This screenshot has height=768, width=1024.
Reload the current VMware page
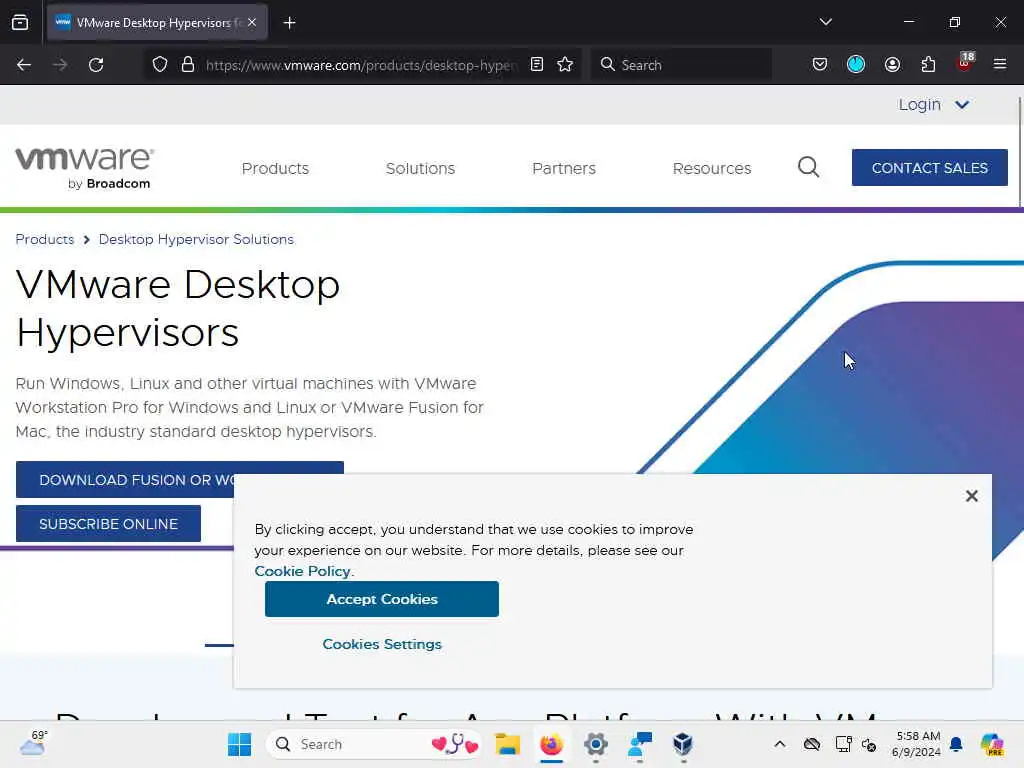click(96, 65)
